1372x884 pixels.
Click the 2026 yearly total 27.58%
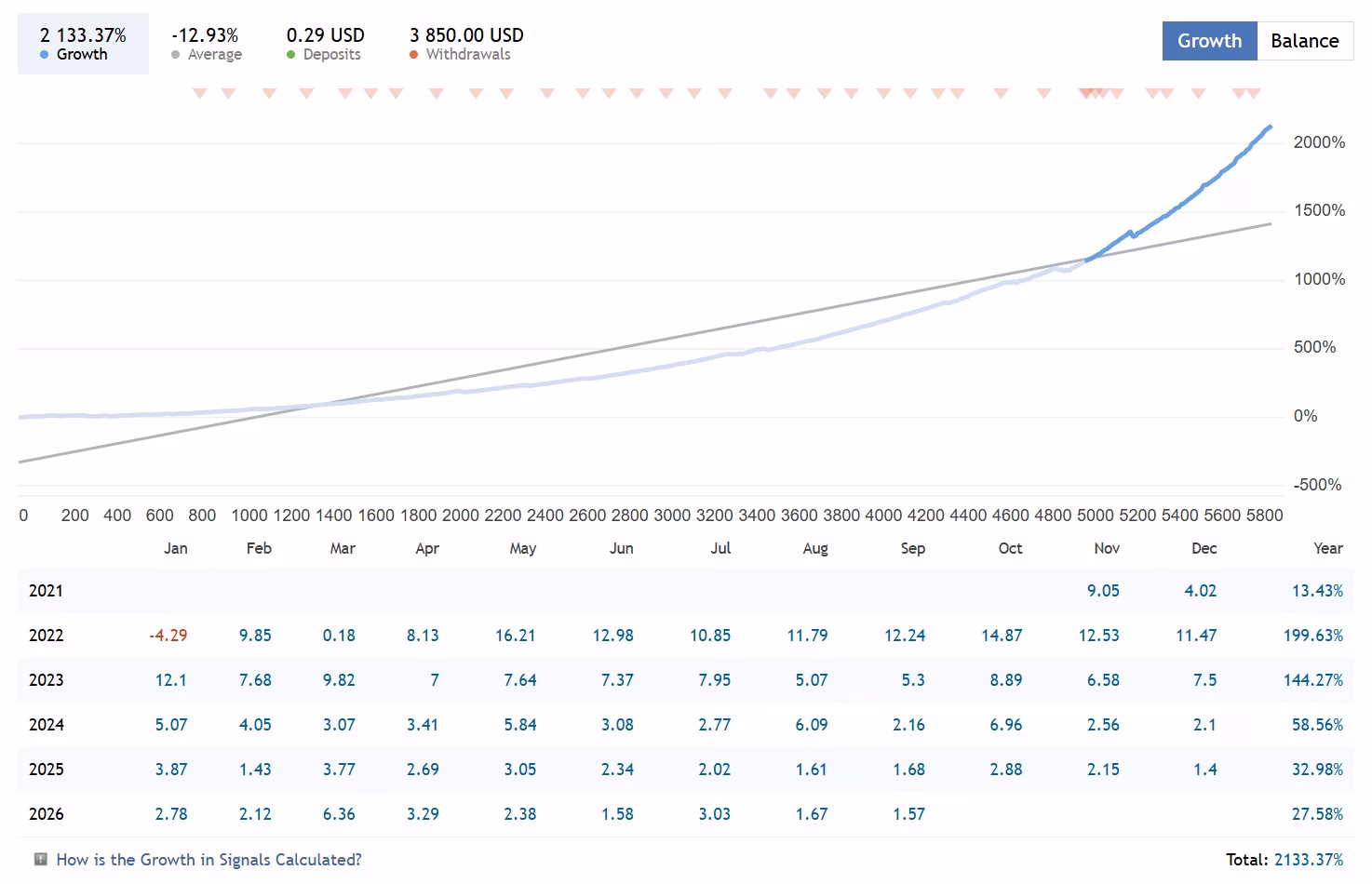pos(1317,814)
